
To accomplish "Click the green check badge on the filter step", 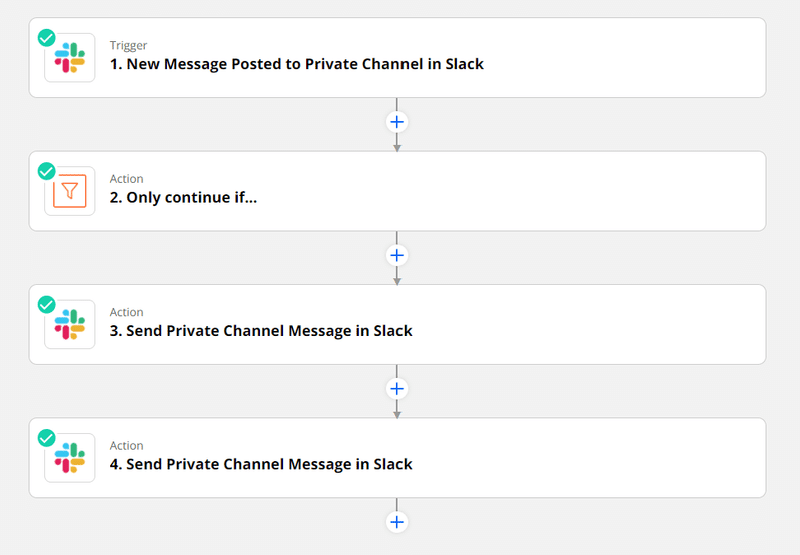I will [46, 171].
